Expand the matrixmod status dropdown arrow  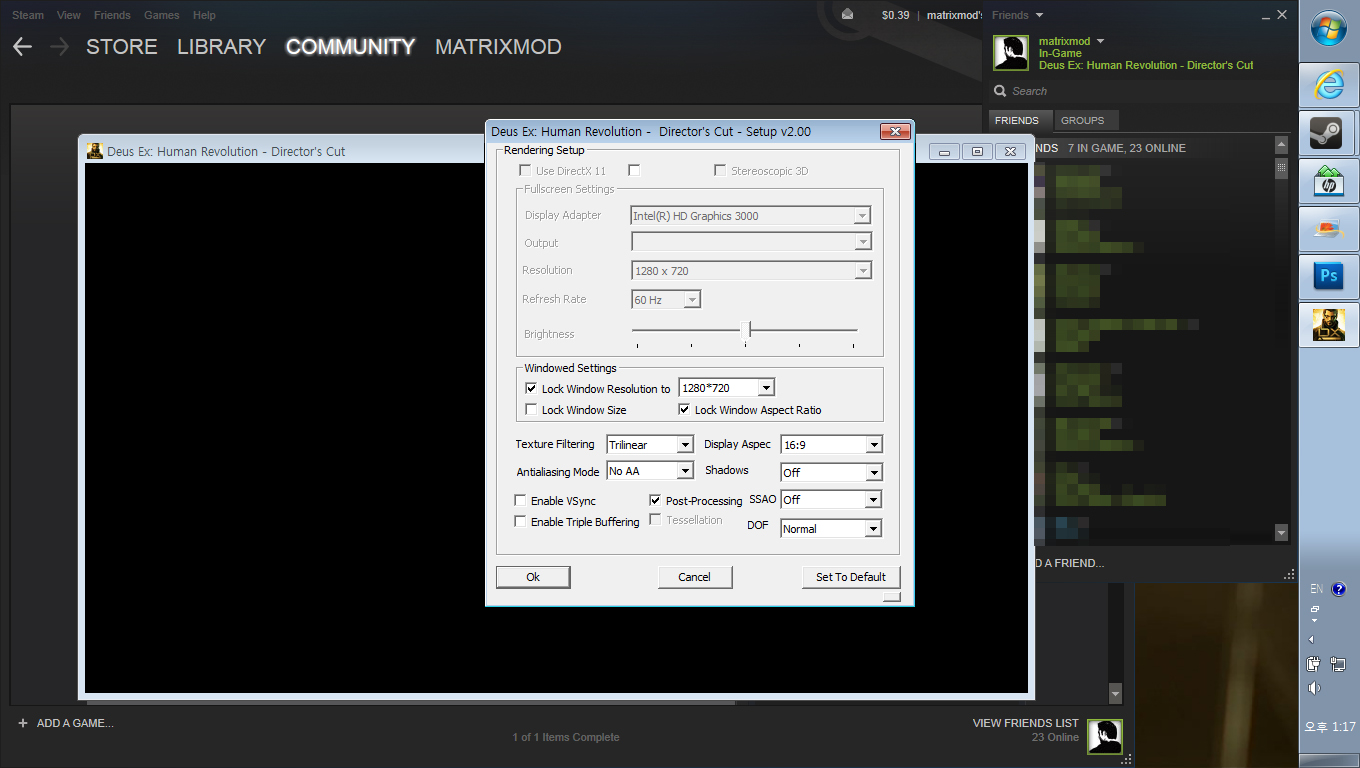pos(1101,41)
